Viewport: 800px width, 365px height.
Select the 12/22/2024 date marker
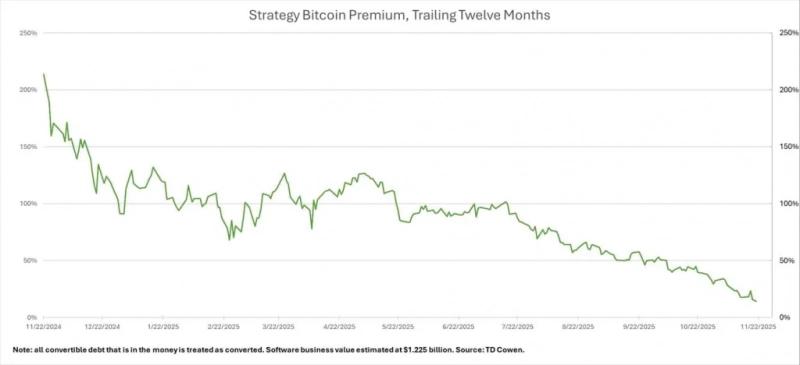[102, 326]
